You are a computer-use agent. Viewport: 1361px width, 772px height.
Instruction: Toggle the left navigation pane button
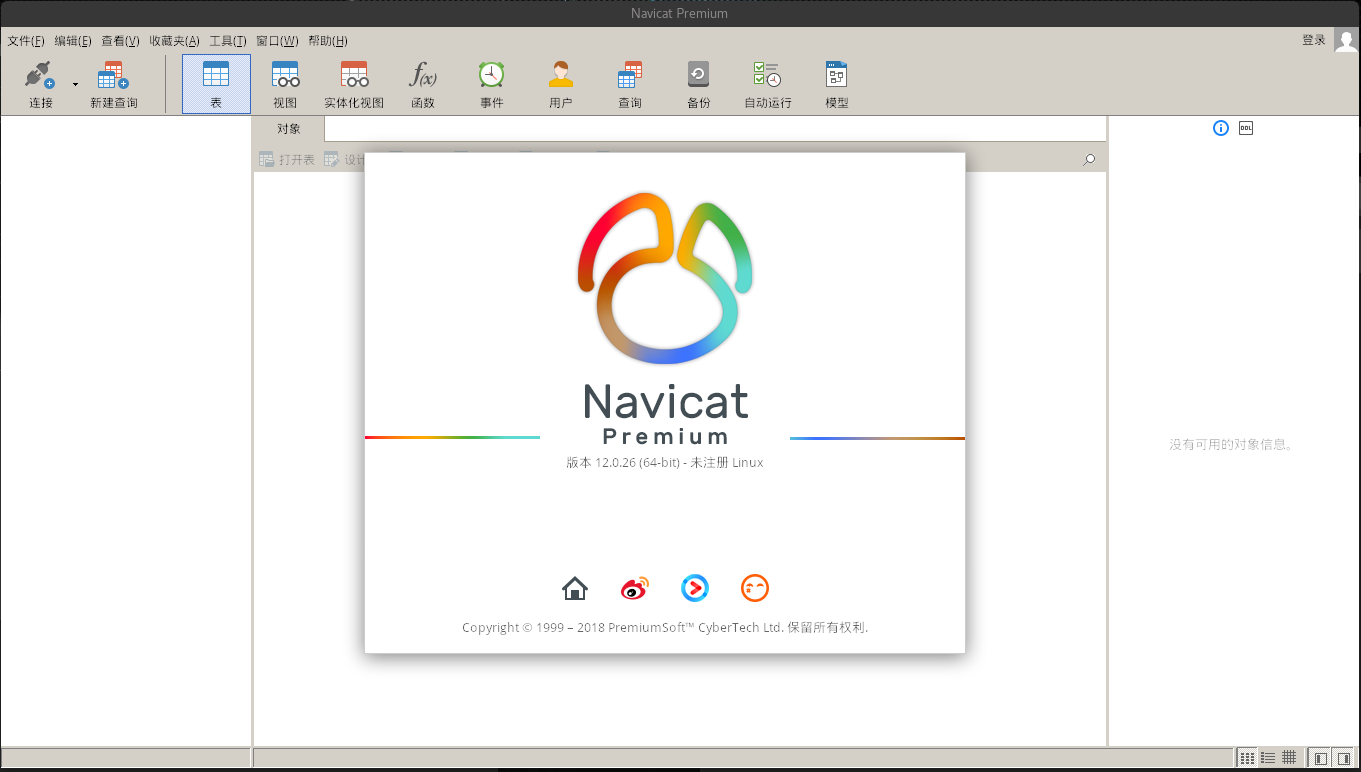1320,758
